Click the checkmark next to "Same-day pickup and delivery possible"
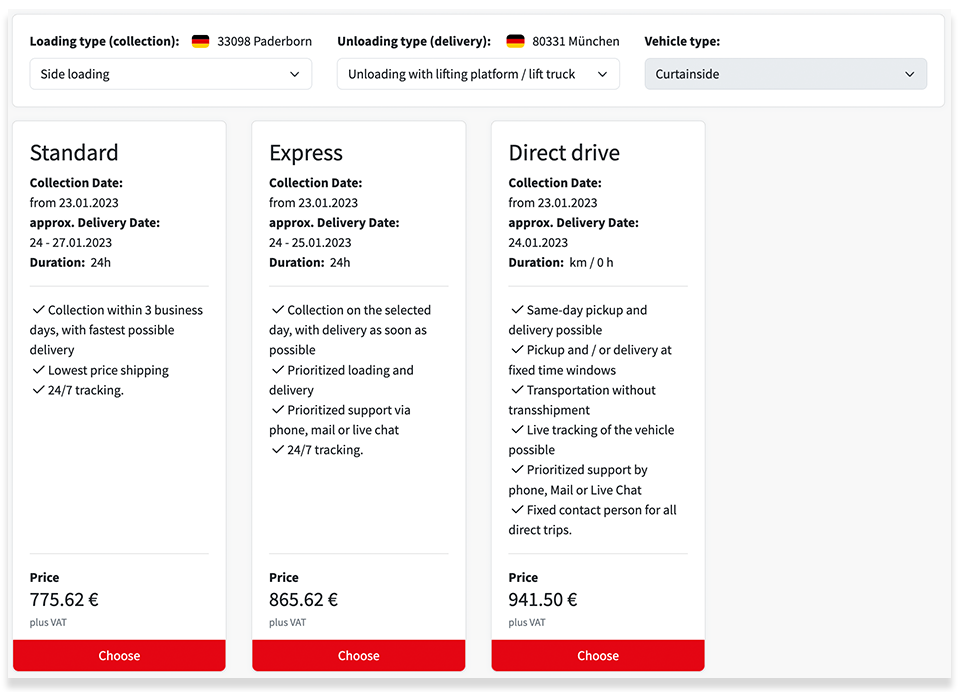This screenshot has height=692, width=962. [516, 309]
